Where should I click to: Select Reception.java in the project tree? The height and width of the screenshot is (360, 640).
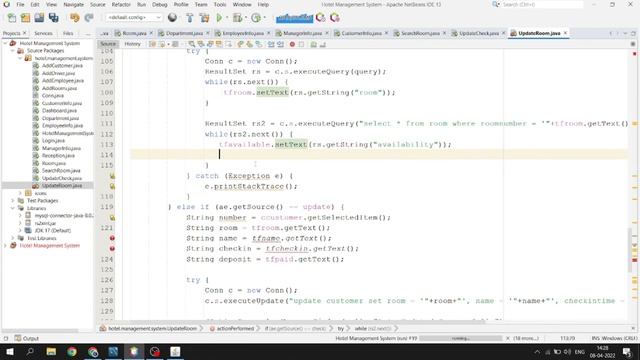pyautogui.click(x=58, y=156)
